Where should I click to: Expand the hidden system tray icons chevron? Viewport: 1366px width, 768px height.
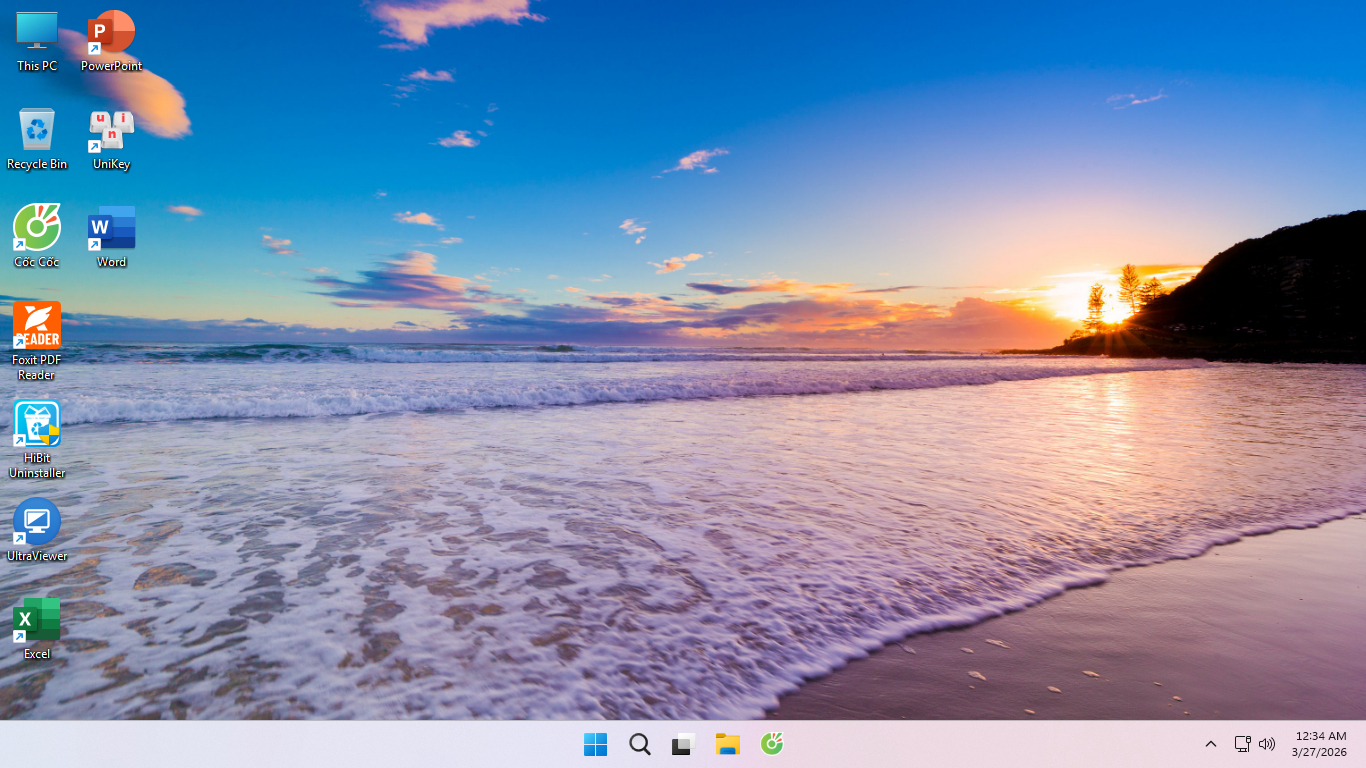tap(1210, 744)
